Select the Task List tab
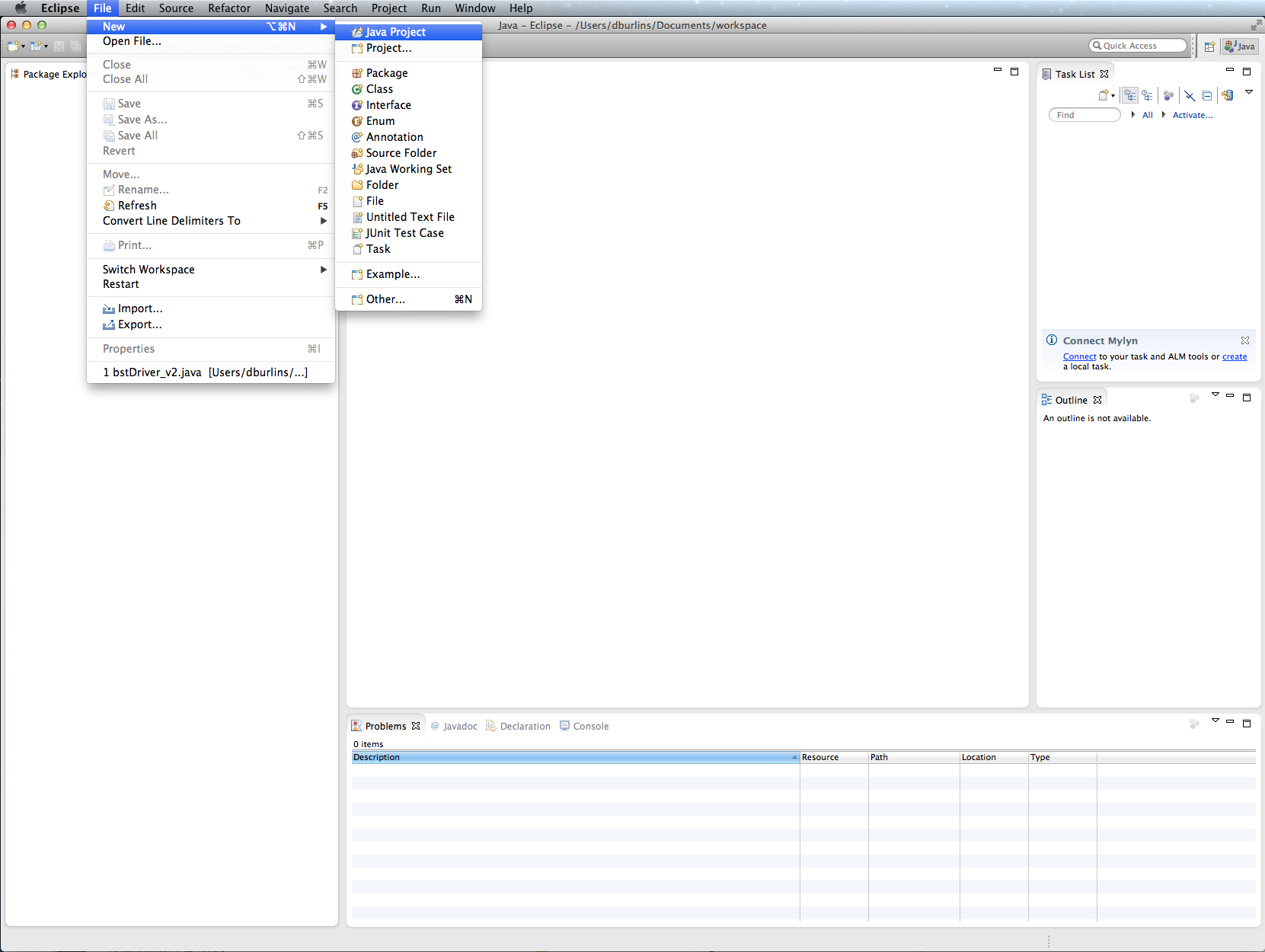This screenshot has height=952, width=1265. click(1075, 74)
